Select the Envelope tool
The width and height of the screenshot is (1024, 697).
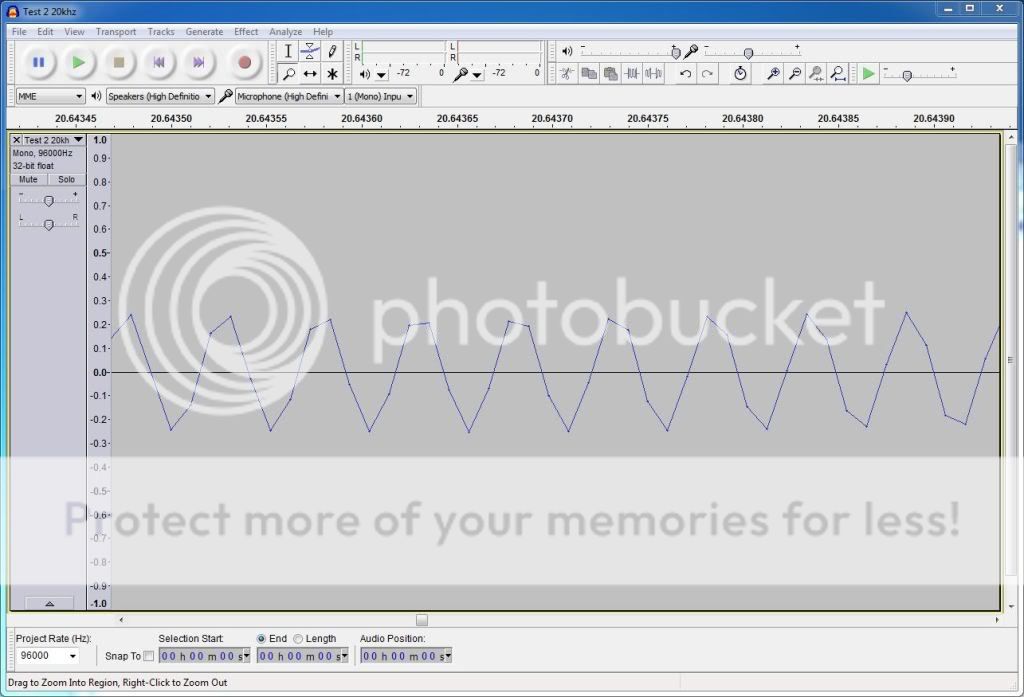point(310,51)
